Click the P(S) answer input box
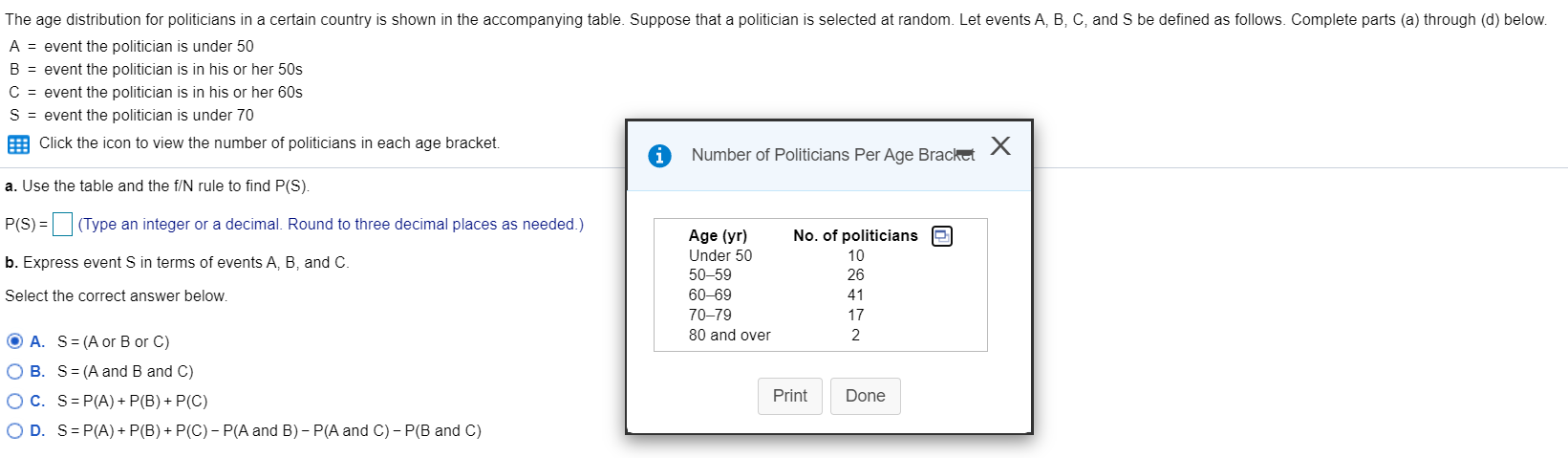 tap(62, 225)
